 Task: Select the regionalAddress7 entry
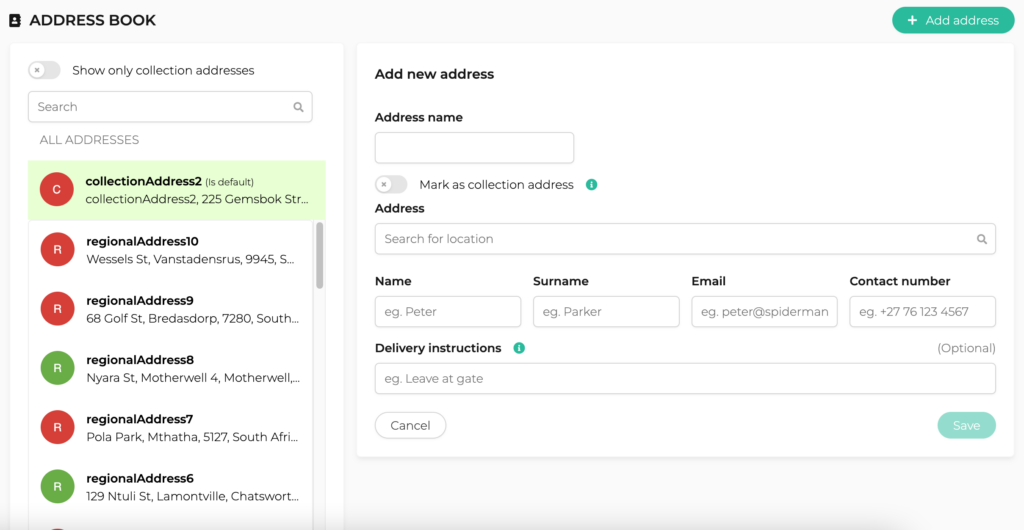point(170,427)
